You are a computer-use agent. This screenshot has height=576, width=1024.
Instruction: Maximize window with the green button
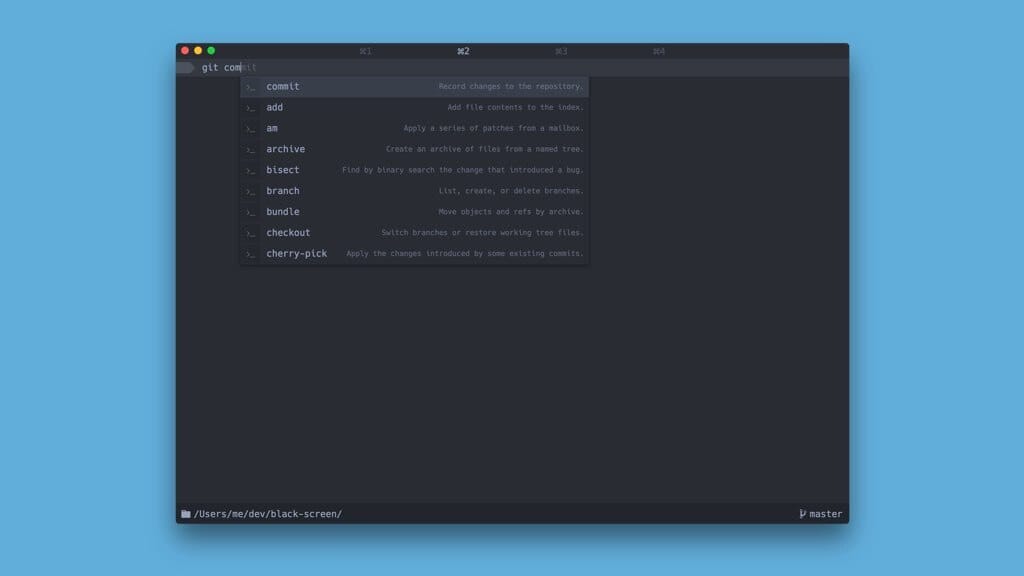click(211, 50)
